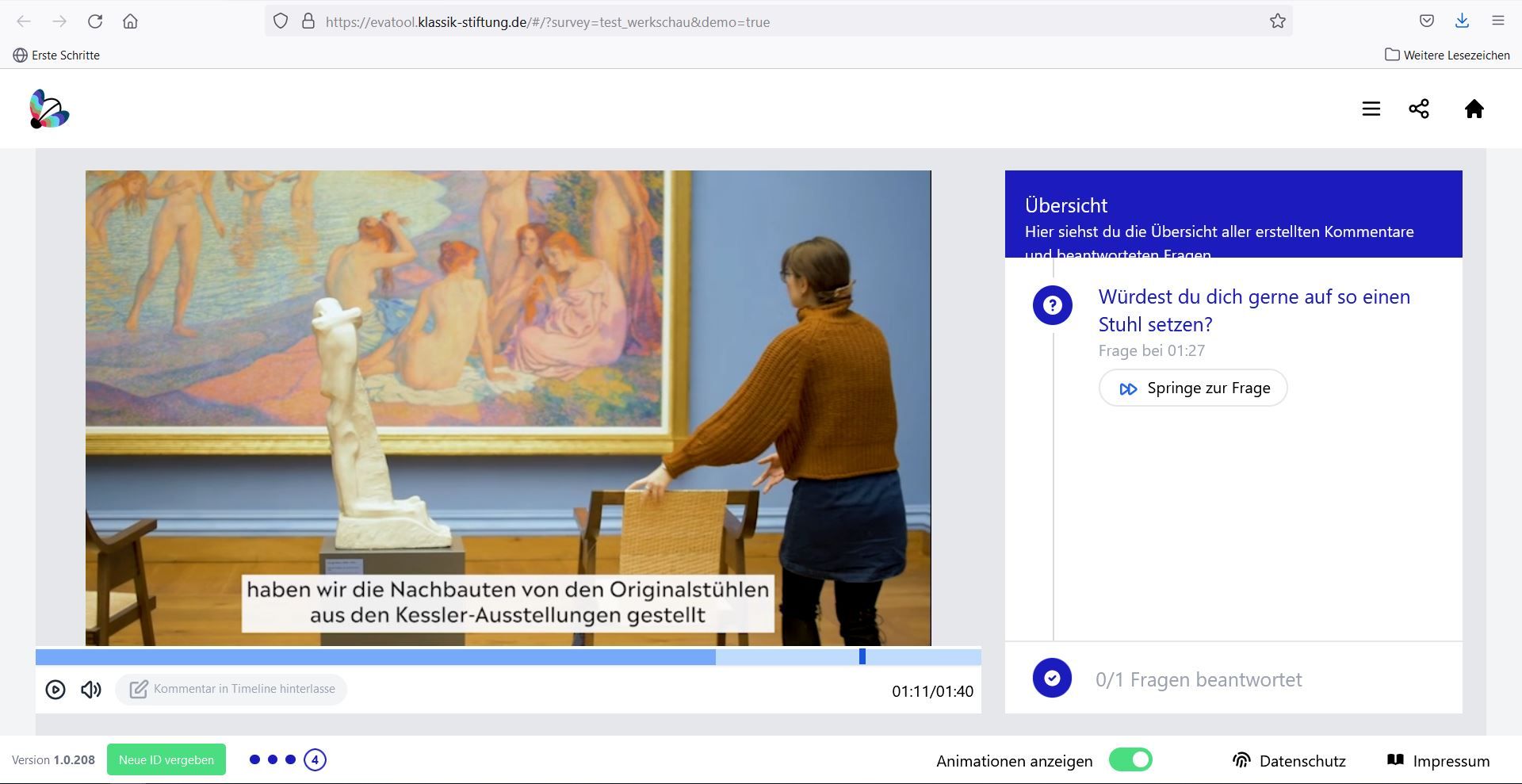Select the first step dot

click(x=254, y=759)
